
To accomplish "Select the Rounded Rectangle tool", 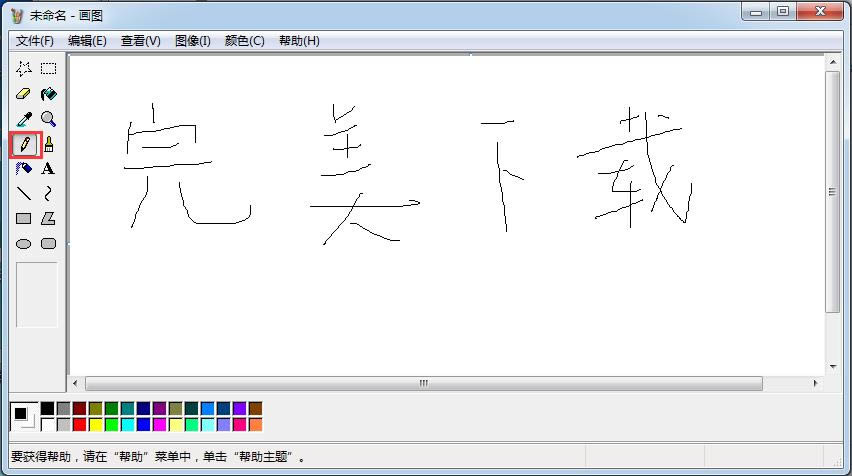I will [x=48, y=243].
